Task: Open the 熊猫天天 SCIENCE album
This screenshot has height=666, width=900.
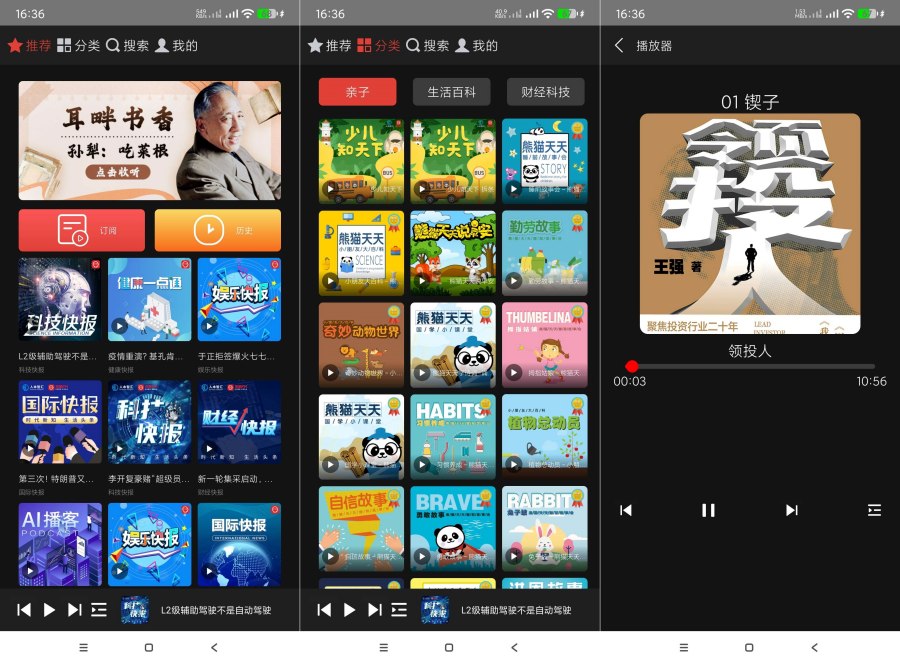Action: 361,253
